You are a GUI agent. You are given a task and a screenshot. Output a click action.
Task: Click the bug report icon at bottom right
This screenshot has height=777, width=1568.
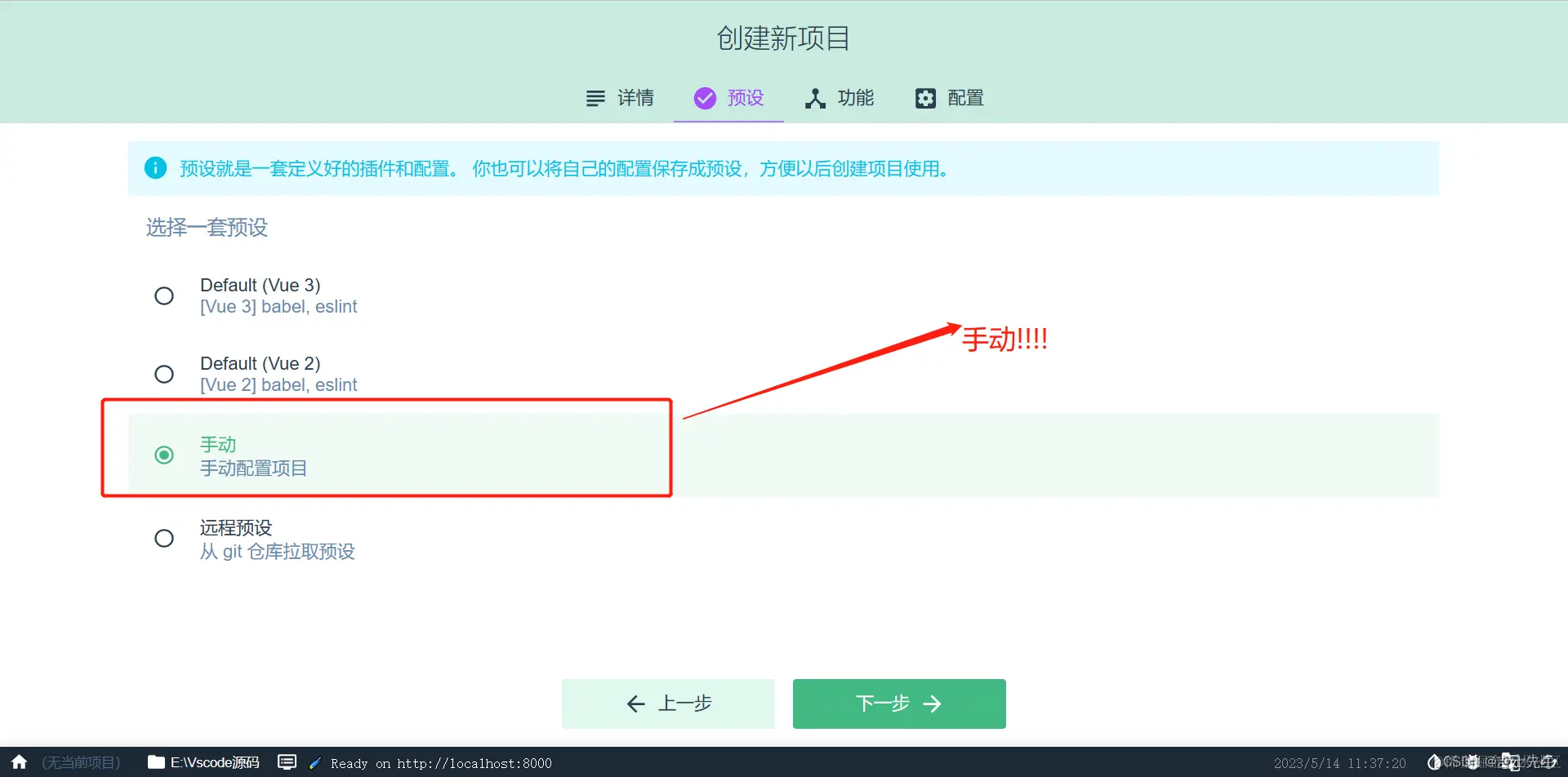coord(1472,761)
